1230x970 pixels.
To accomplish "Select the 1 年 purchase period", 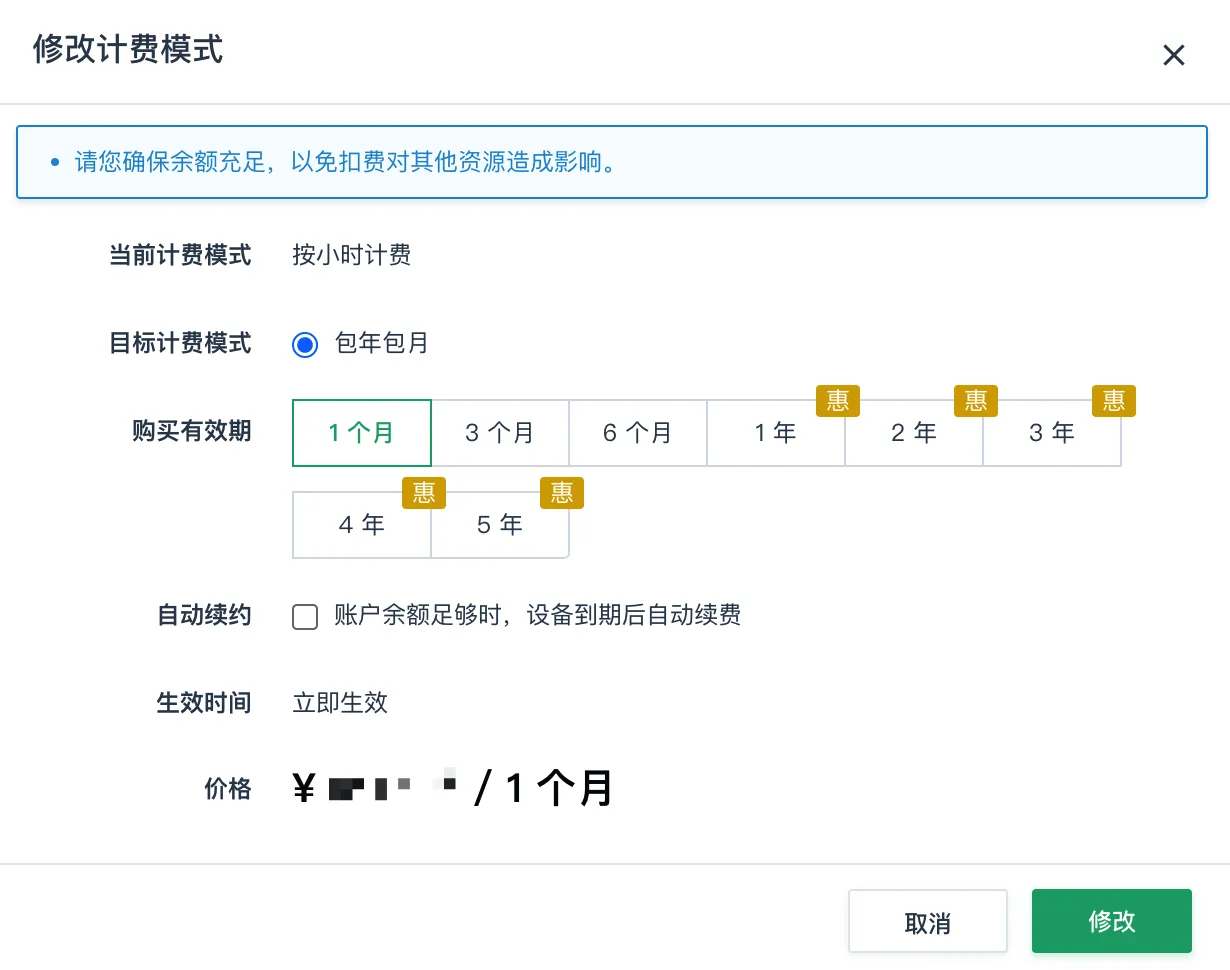I will (x=776, y=433).
